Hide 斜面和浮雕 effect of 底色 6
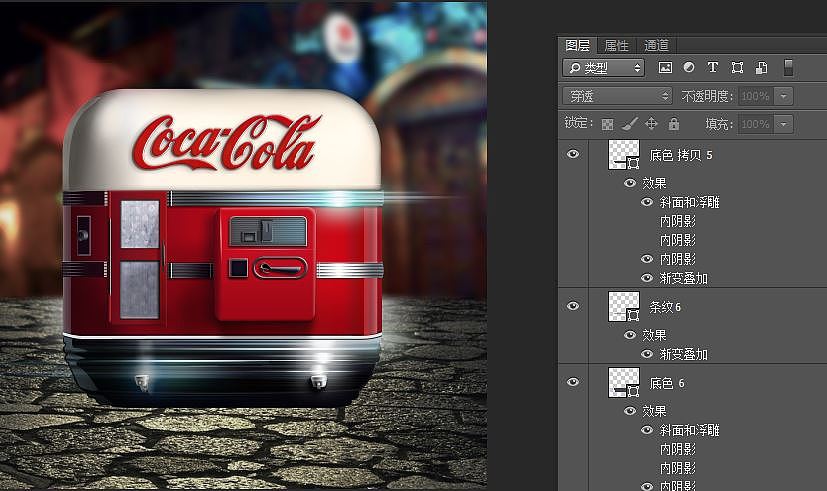827x491 pixels. [x=647, y=430]
